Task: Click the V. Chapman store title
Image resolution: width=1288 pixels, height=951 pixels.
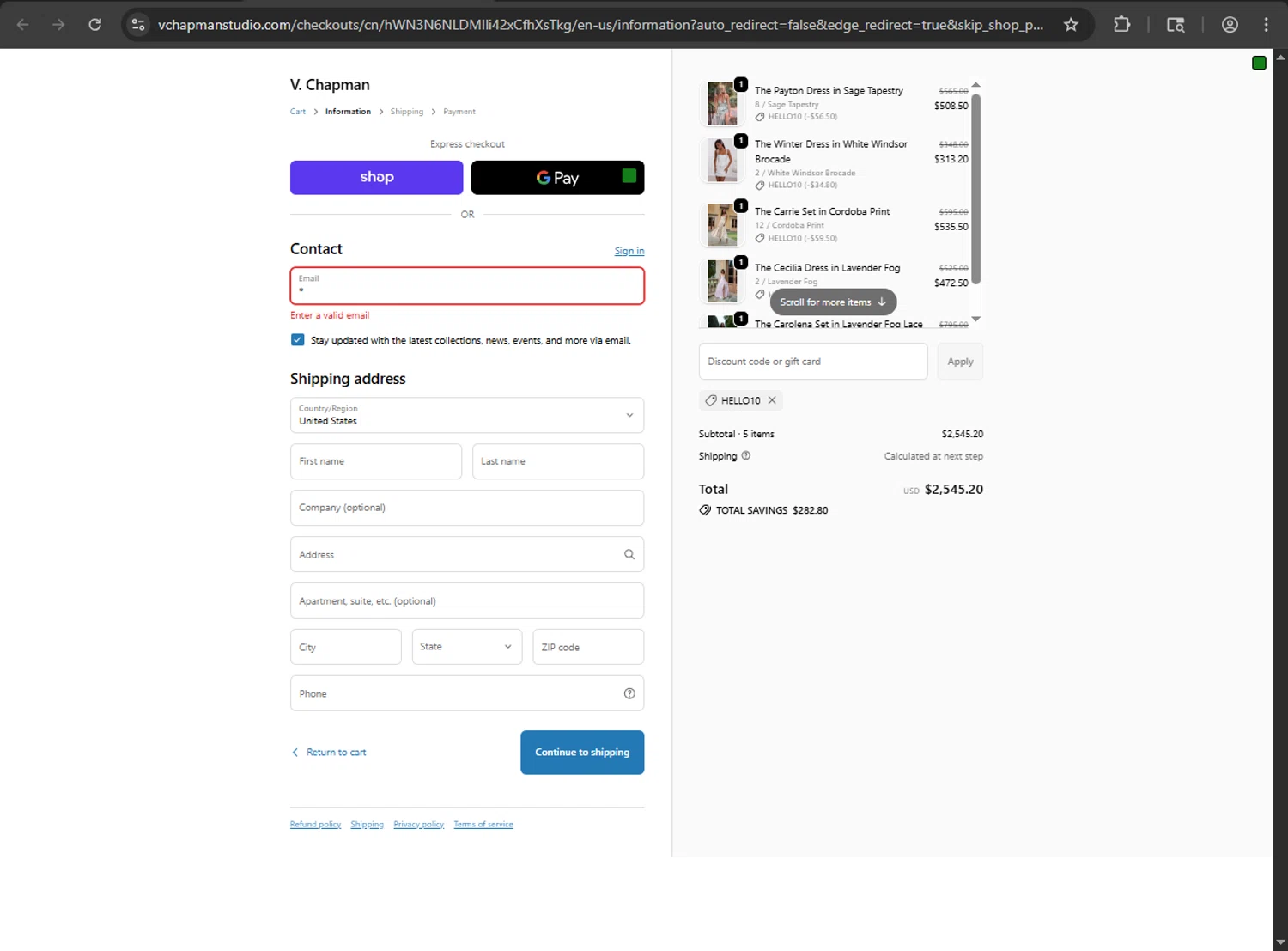Action: tap(330, 85)
